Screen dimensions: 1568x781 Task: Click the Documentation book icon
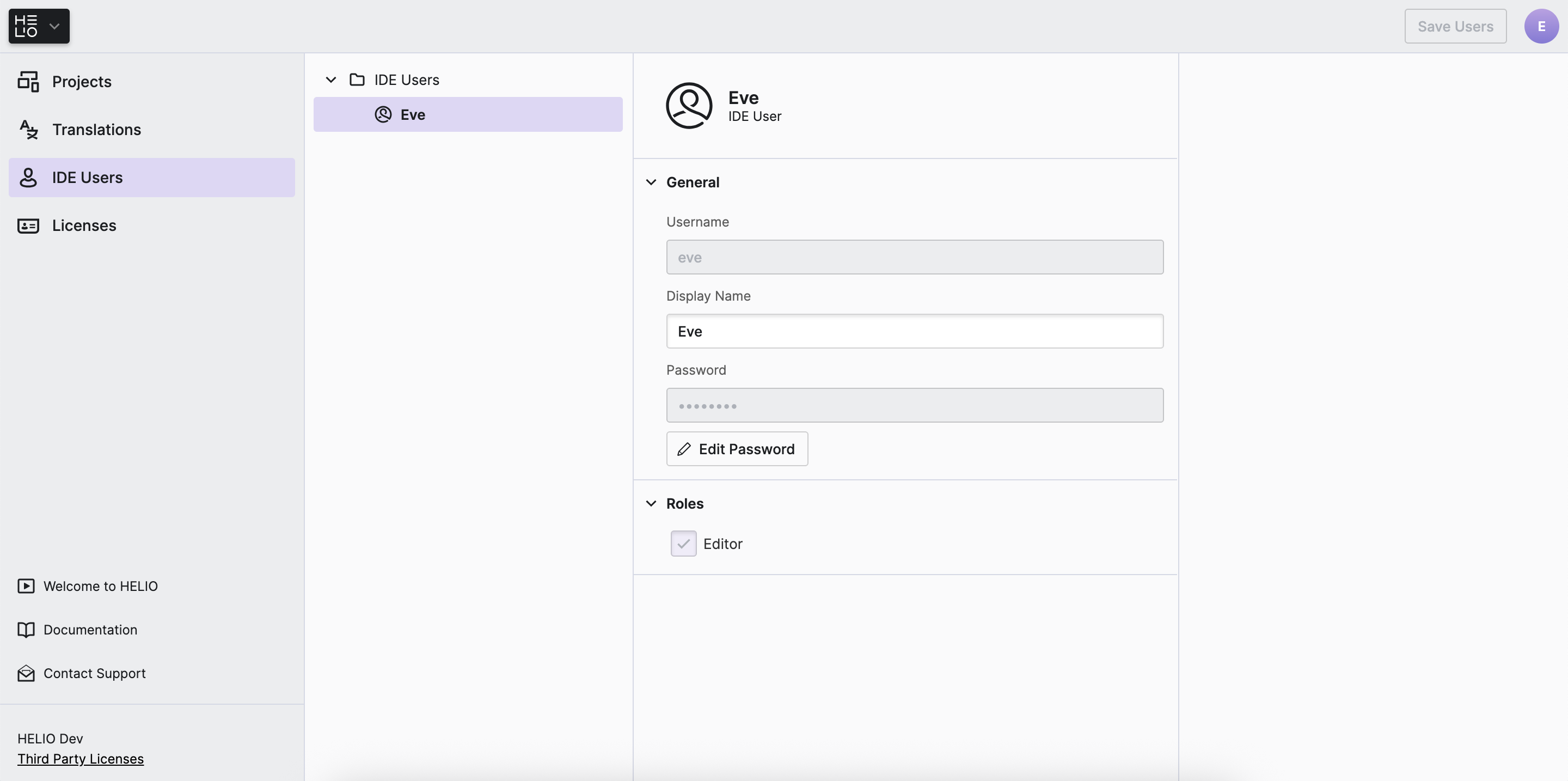pos(26,630)
